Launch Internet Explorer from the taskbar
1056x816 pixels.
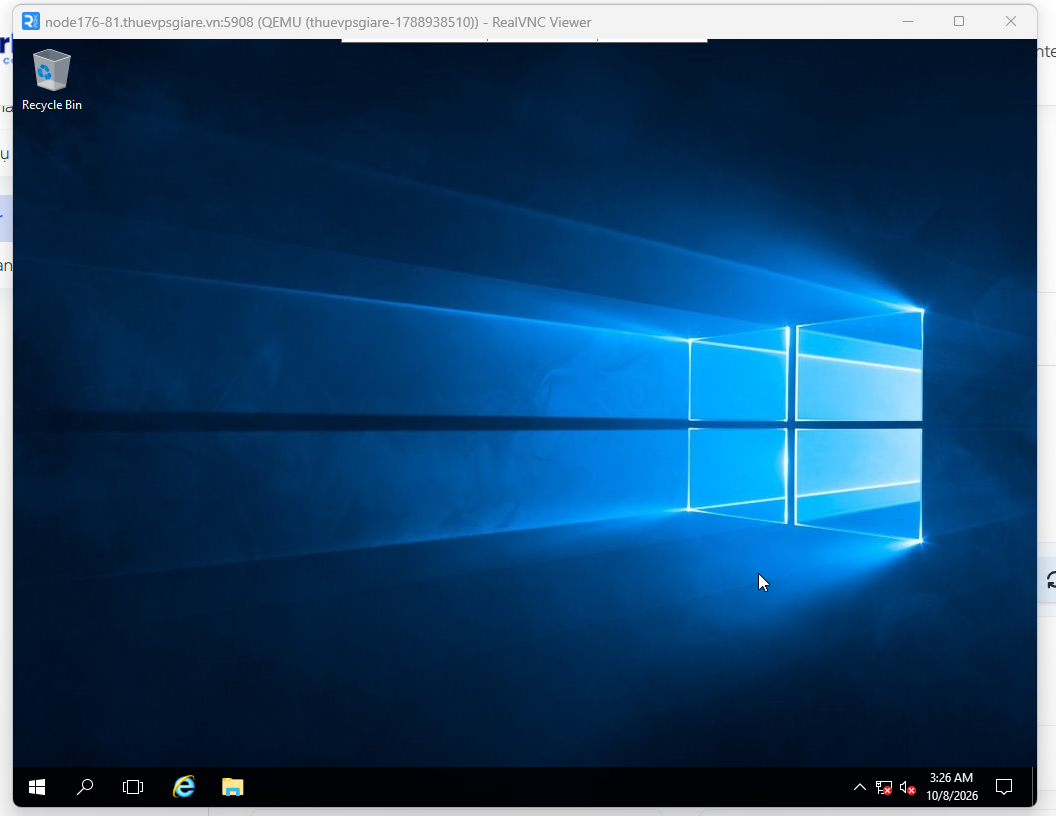[x=183, y=786]
